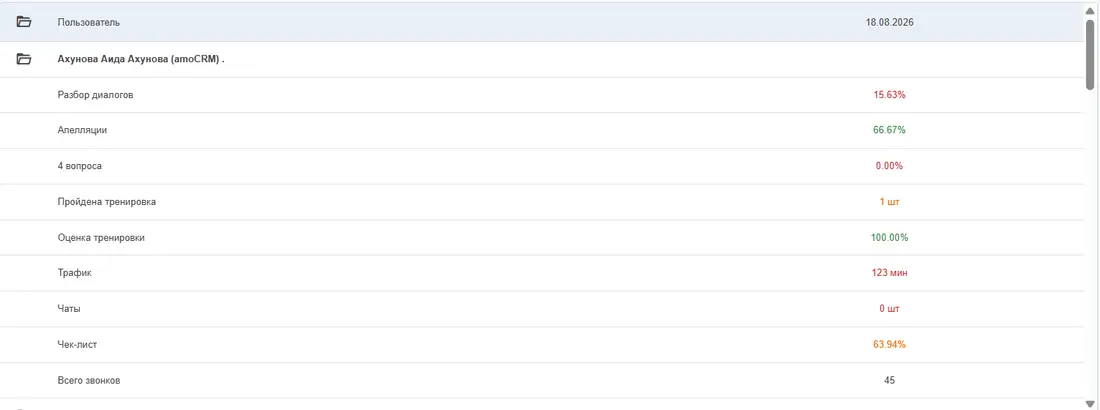This screenshot has height=410, width=1100.
Task: Click the folder icon beside Пользователь header
Action: coord(24,22)
